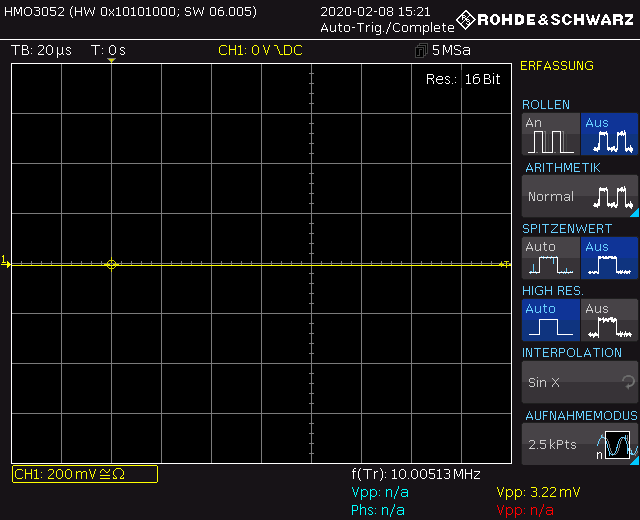Select the CH1 200 mV channel label
This screenshot has height=520, width=640.
(x=84, y=474)
